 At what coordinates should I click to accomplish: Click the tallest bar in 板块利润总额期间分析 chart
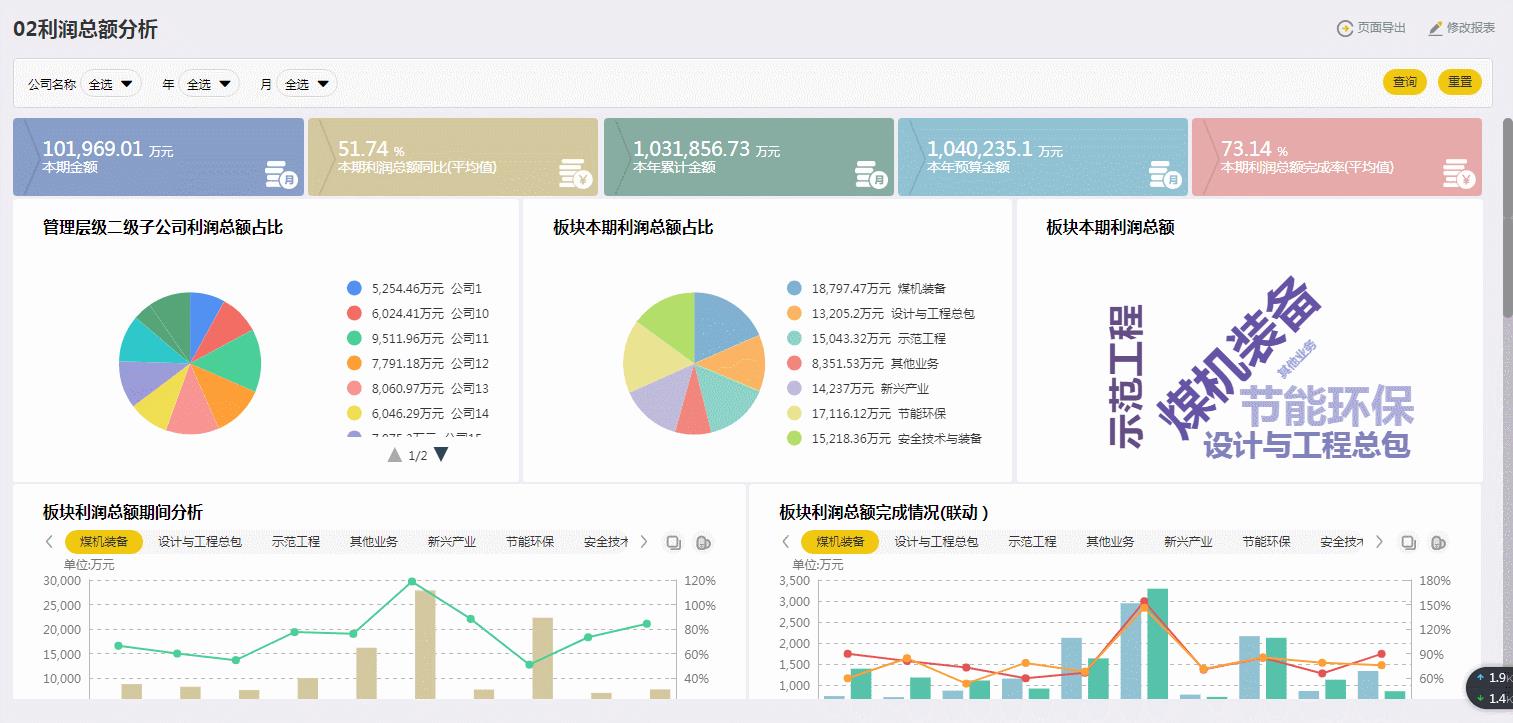pos(425,644)
